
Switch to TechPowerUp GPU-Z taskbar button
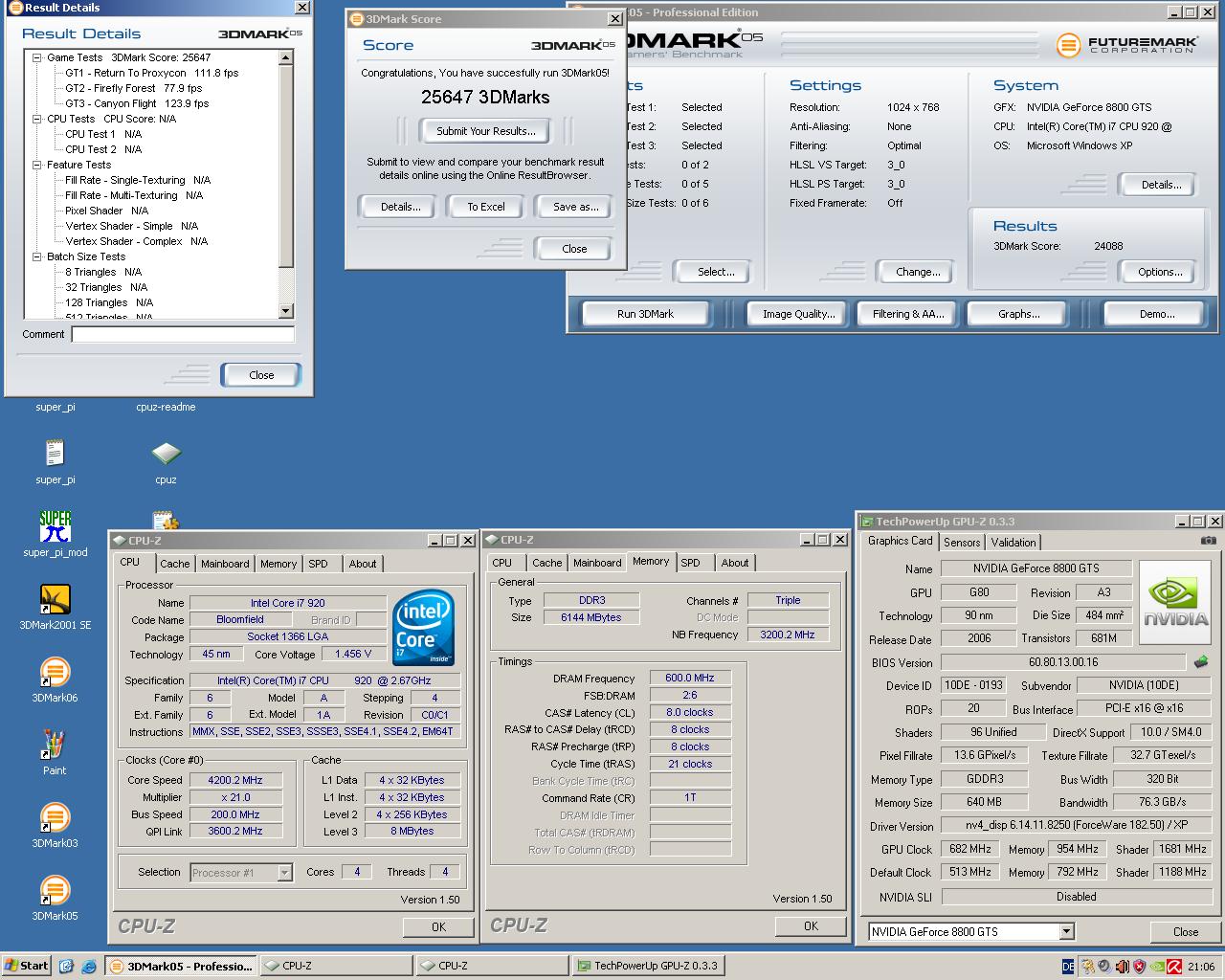tap(648, 966)
